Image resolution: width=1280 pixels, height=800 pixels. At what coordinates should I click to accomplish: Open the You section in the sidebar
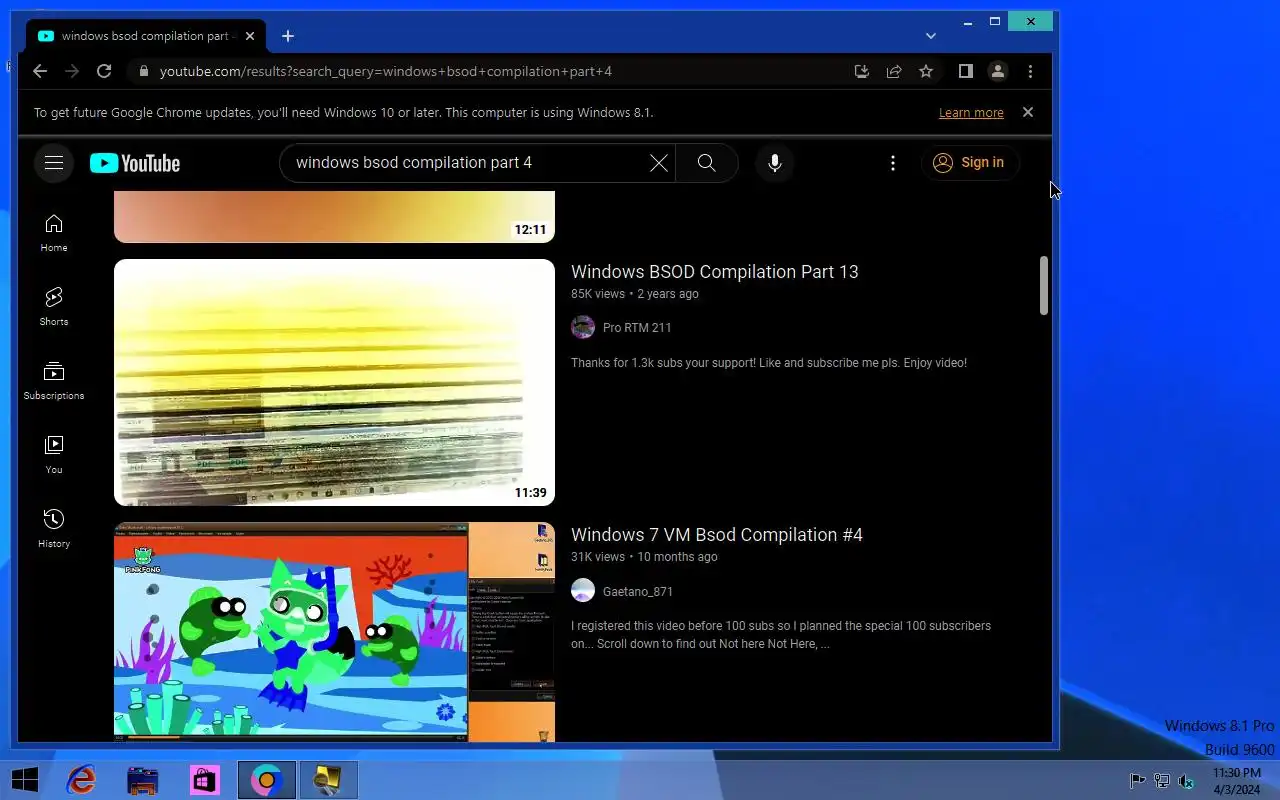[x=54, y=455]
